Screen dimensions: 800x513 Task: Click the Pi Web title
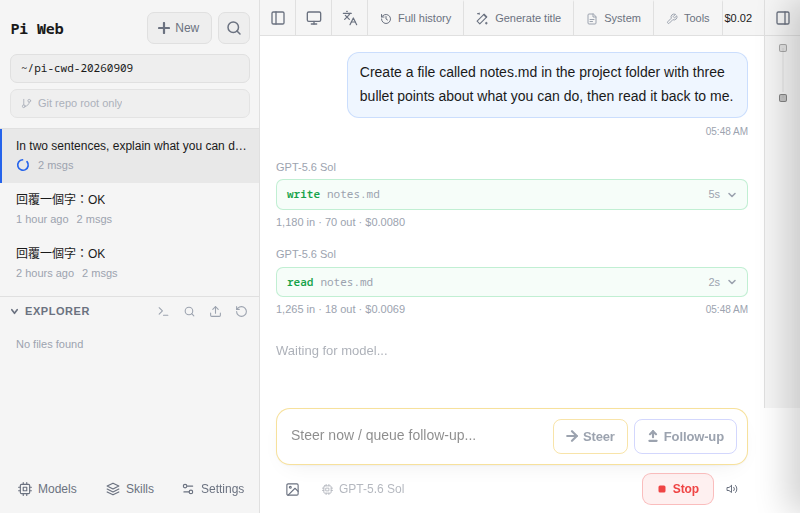point(37,29)
